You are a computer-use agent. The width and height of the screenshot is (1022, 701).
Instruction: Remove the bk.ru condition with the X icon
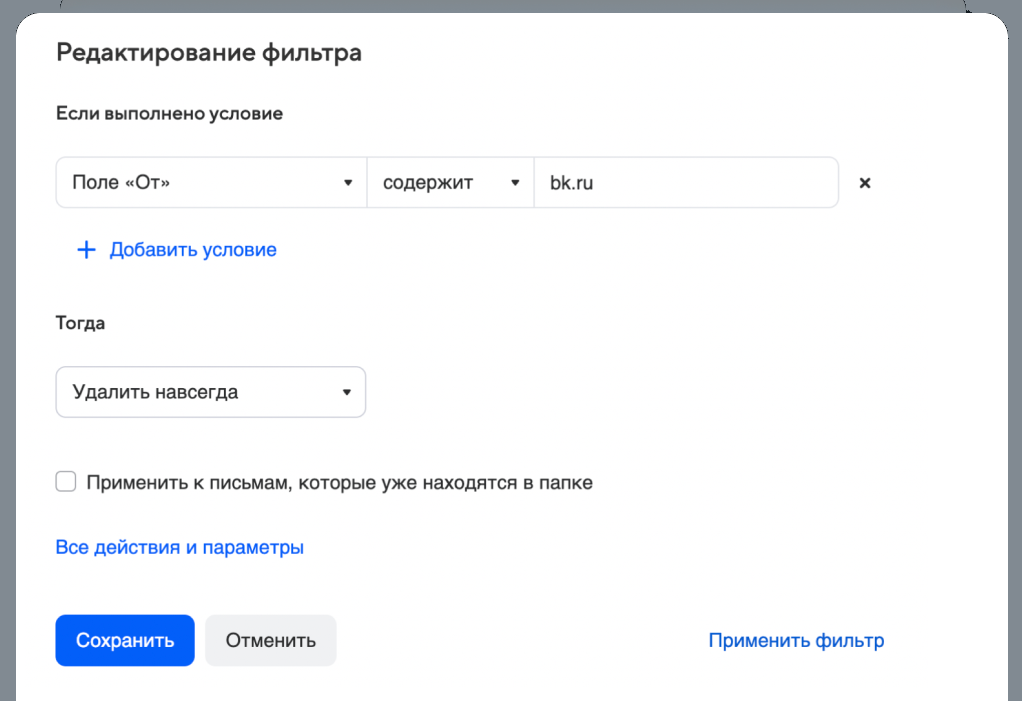point(865,183)
